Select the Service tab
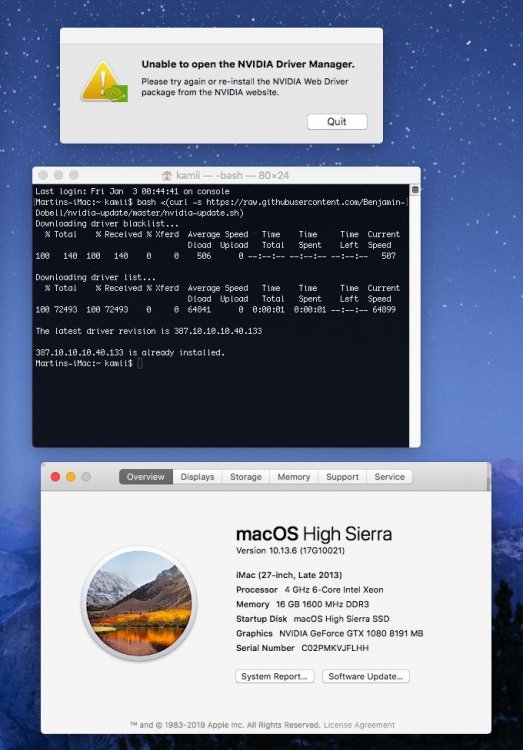The height and width of the screenshot is (750, 523). (x=389, y=477)
